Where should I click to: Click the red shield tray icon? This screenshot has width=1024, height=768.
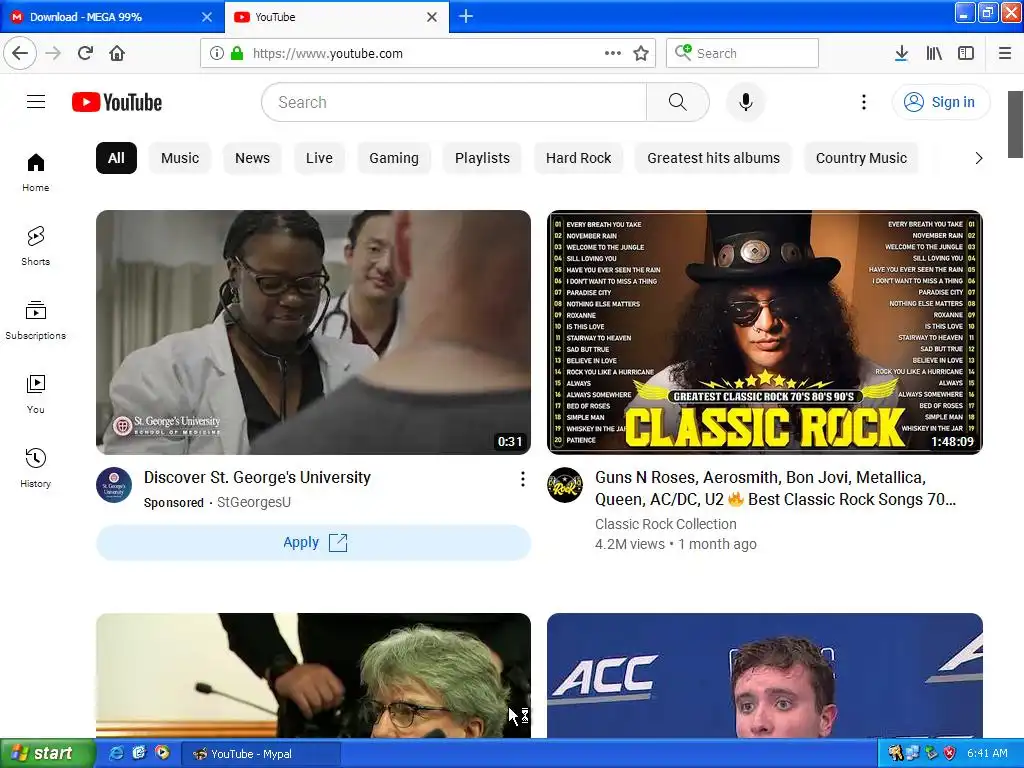tap(950, 753)
